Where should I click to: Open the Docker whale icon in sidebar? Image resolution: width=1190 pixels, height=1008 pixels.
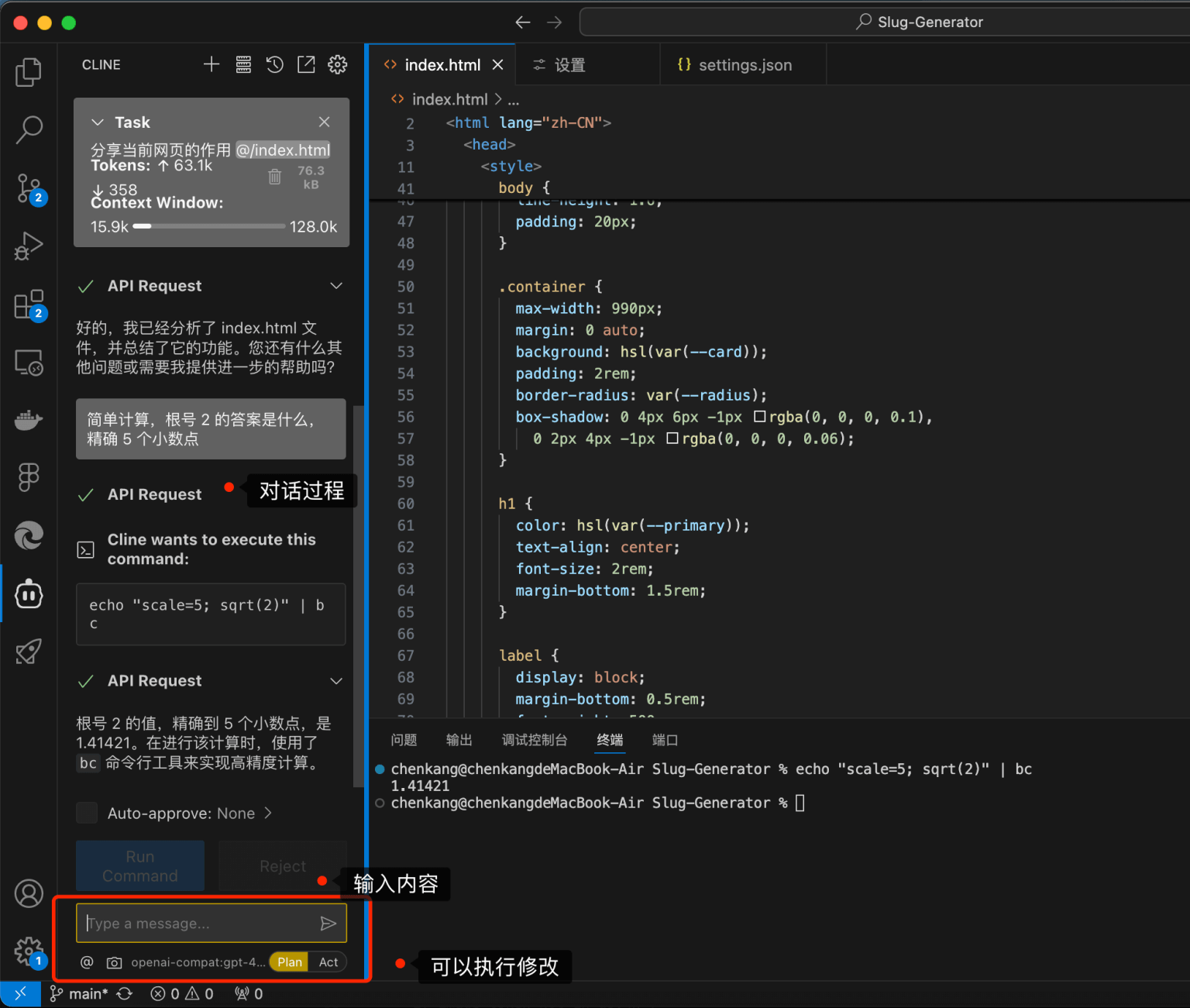29,420
